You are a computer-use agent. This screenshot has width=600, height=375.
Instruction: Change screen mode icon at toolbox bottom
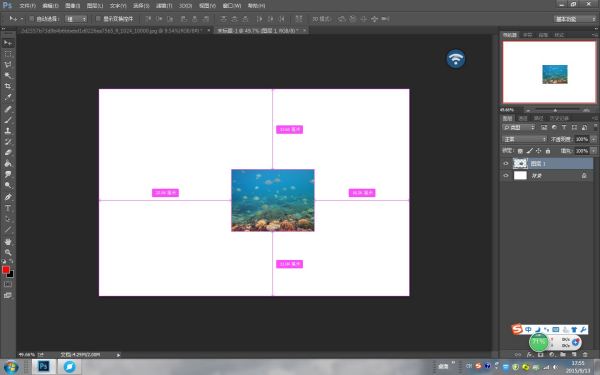(x=8, y=295)
